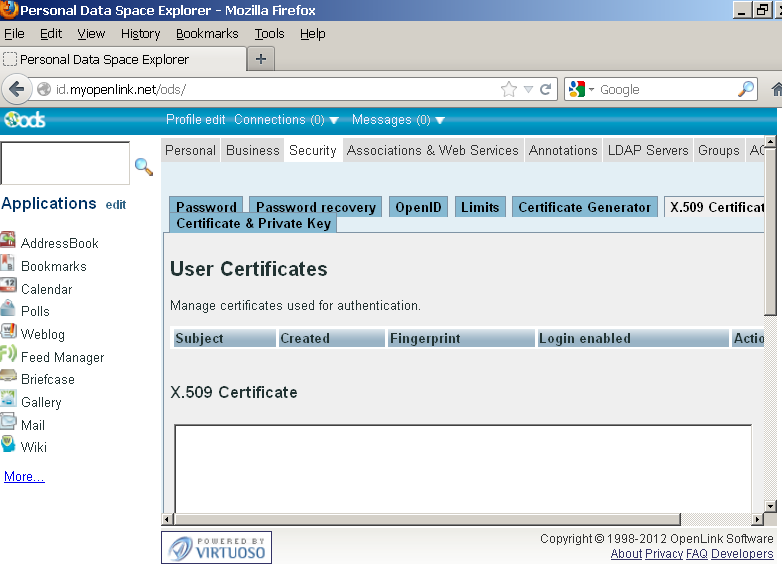The width and height of the screenshot is (782, 569).
Task: Click the AddressBook application icon
Action: [x=8, y=241]
